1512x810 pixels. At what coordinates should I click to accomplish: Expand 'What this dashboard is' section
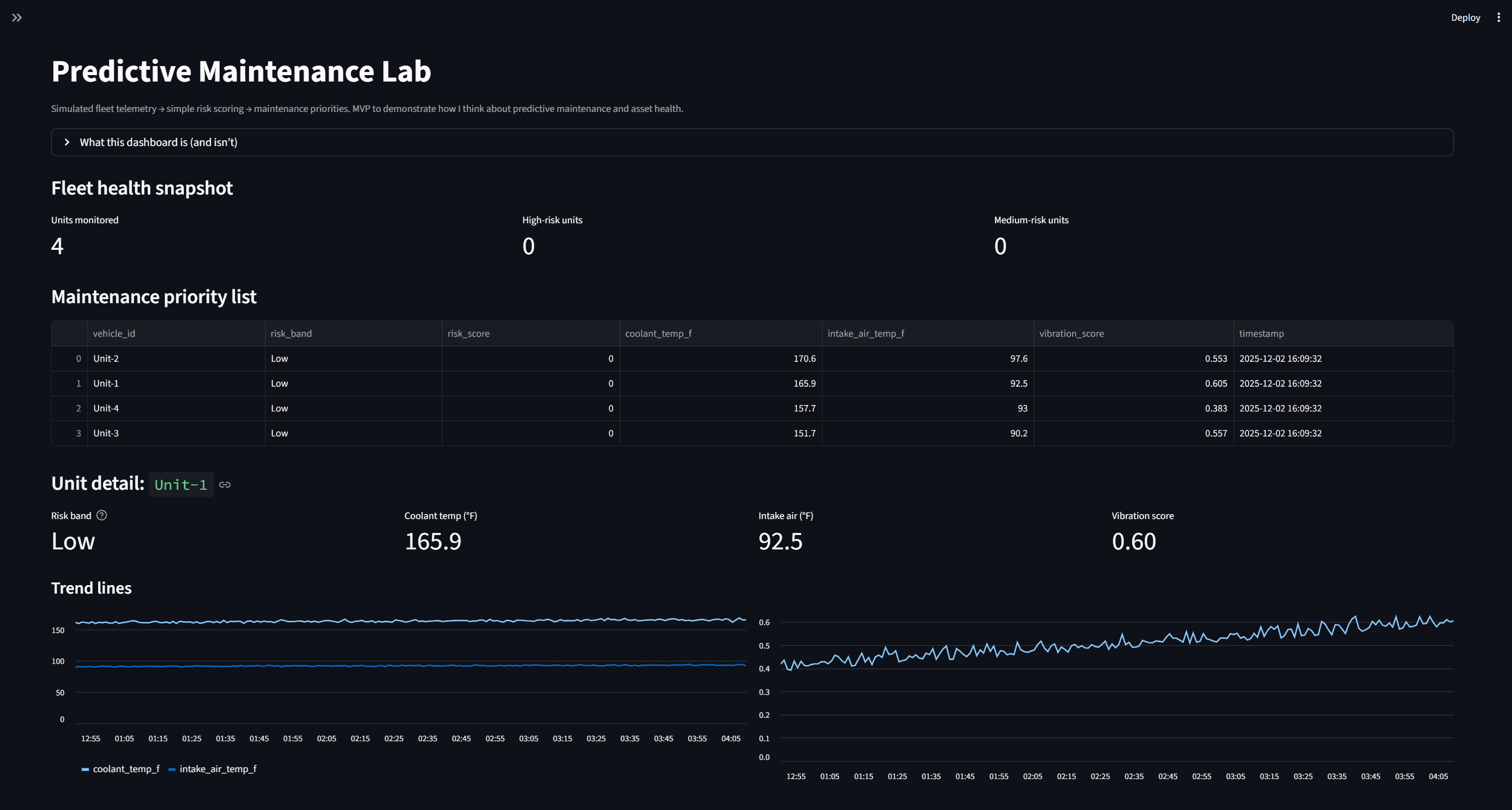click(x=158, y=142)
